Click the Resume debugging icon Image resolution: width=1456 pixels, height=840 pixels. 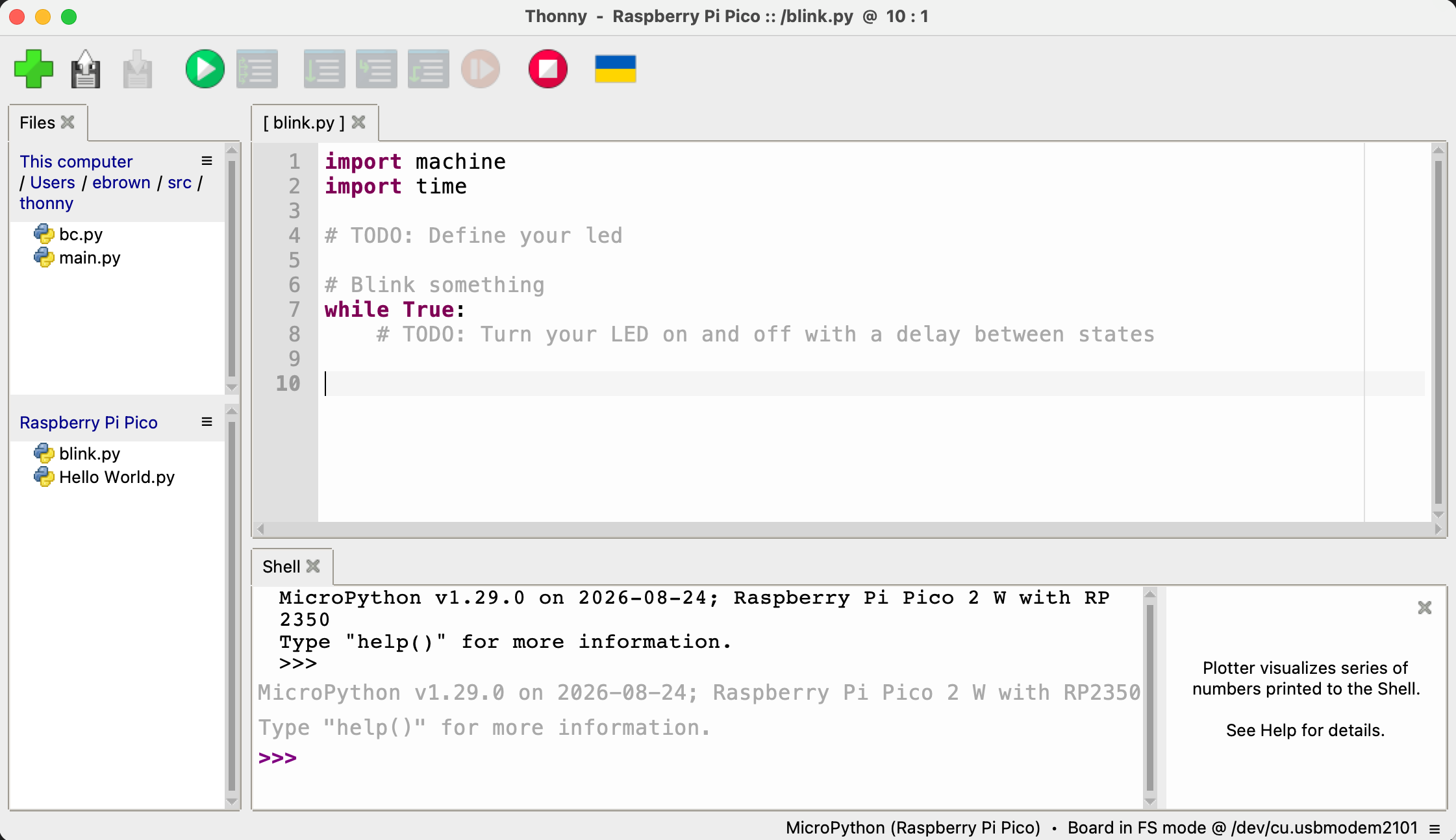[481, 69]
